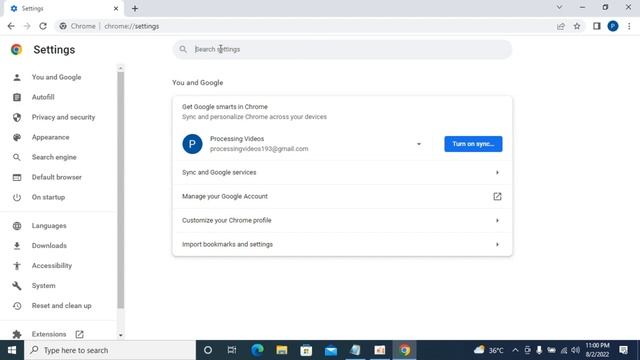Click the network tray icon
Screen dimensions: 640x360
click(564, 350)
